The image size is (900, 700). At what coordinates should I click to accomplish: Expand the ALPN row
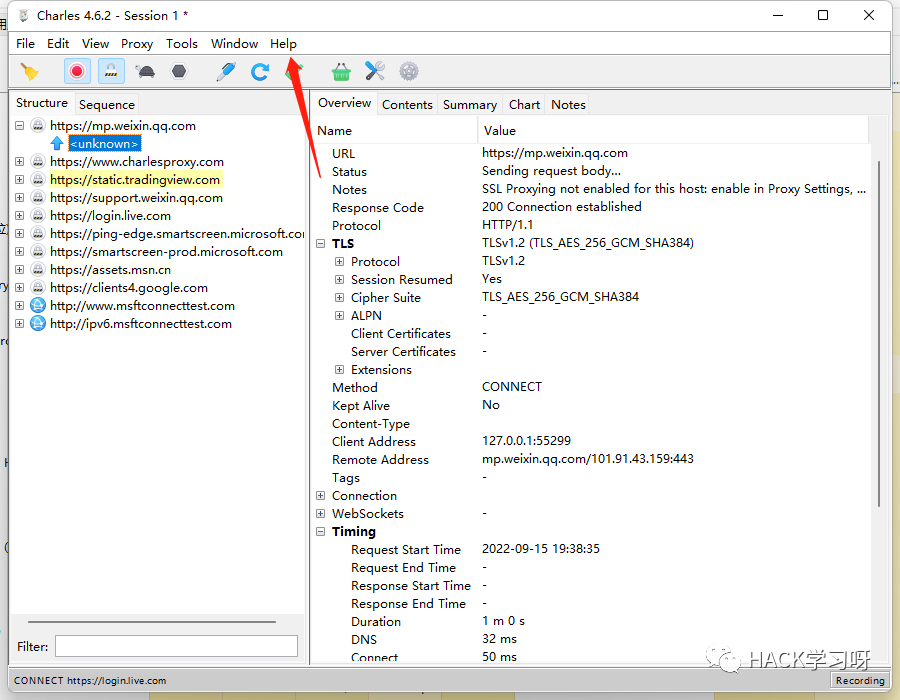[x=339, y=316]
